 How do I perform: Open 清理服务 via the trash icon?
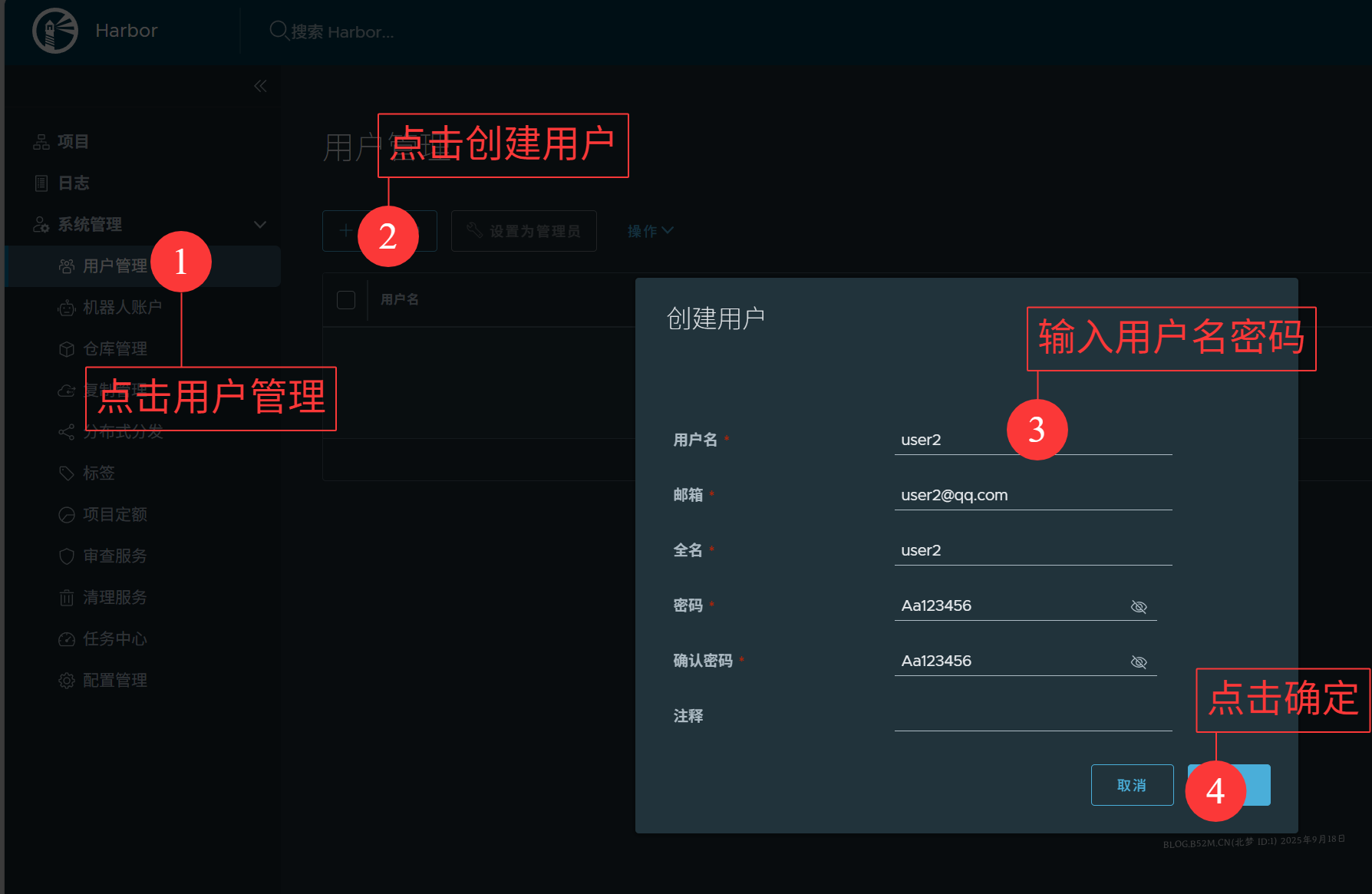click(x=67, y=597)
